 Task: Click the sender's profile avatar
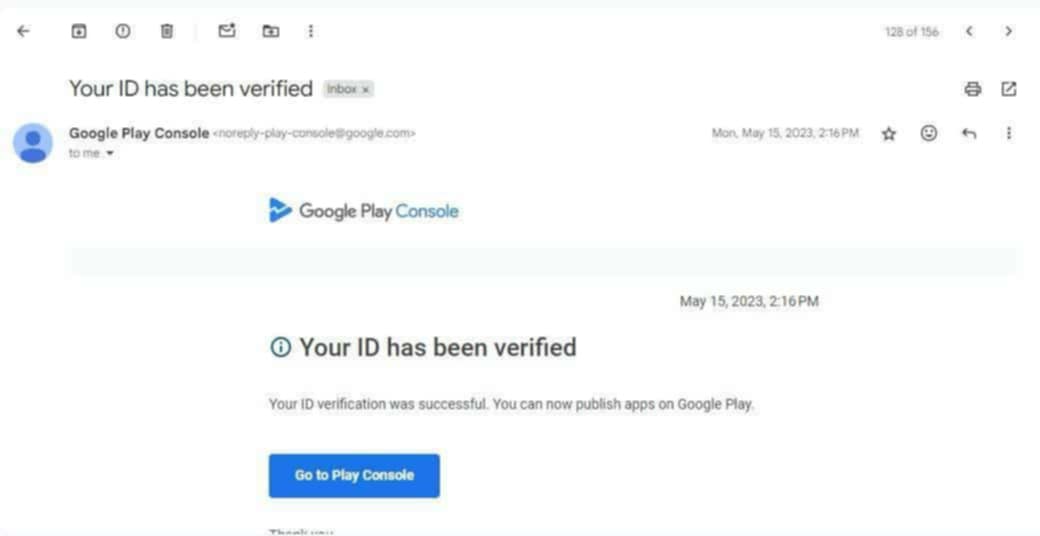pos(33,143)
